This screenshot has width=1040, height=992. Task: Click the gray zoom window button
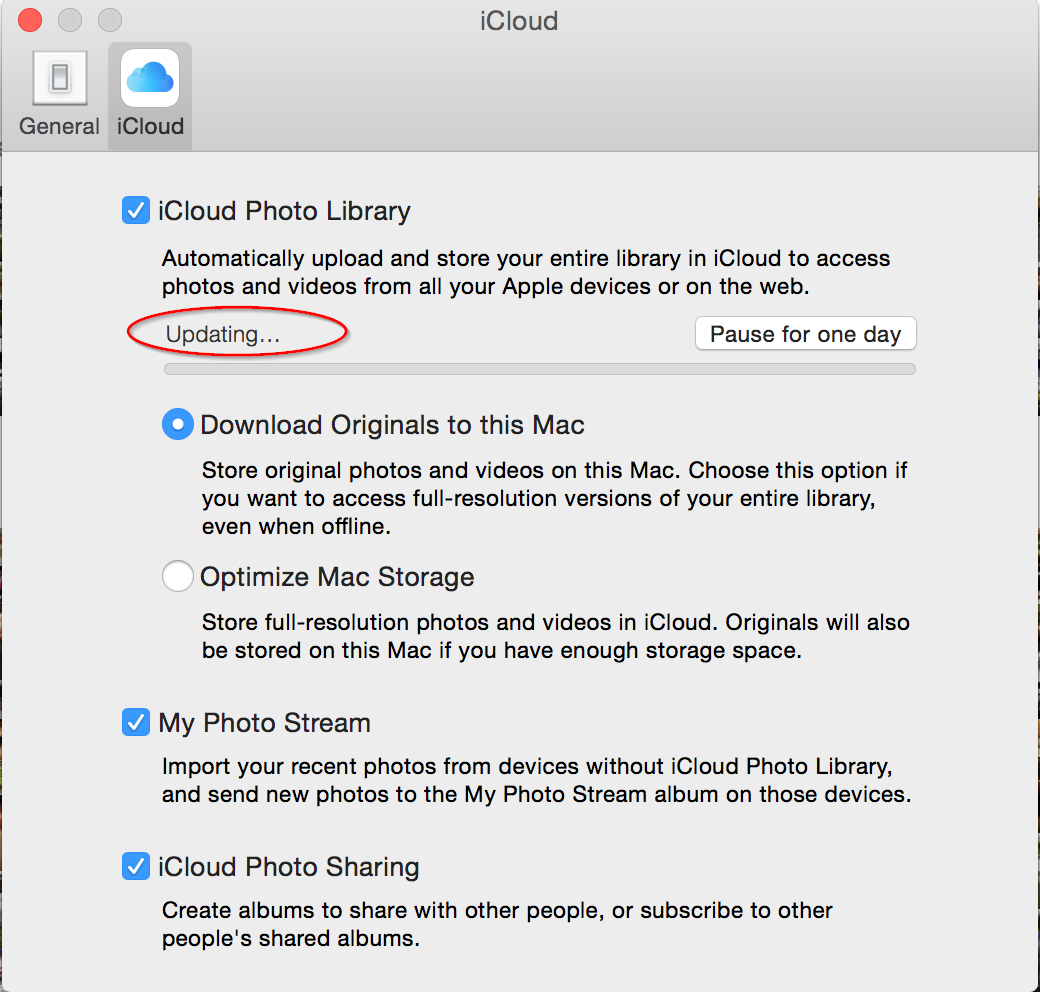[110, 20]
